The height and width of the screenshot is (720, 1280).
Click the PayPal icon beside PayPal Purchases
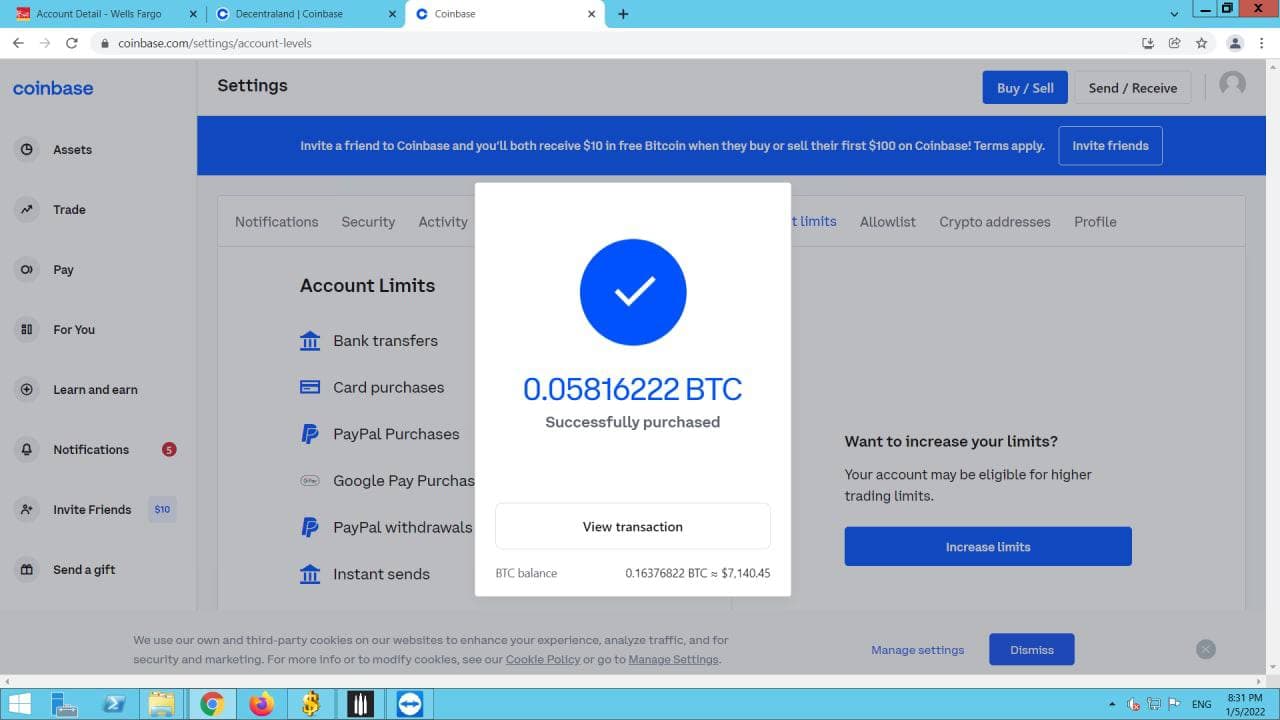click(310, 434)
